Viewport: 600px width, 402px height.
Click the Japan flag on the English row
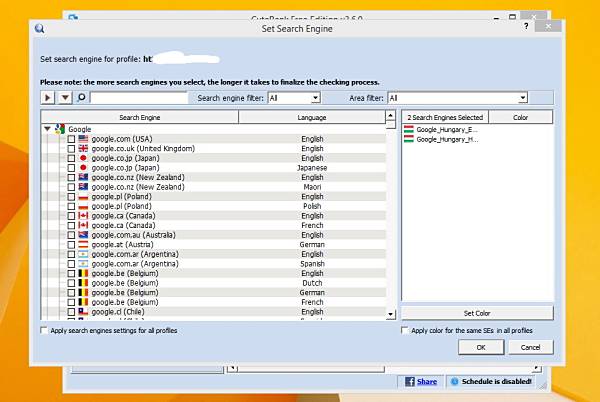[83, 158]
